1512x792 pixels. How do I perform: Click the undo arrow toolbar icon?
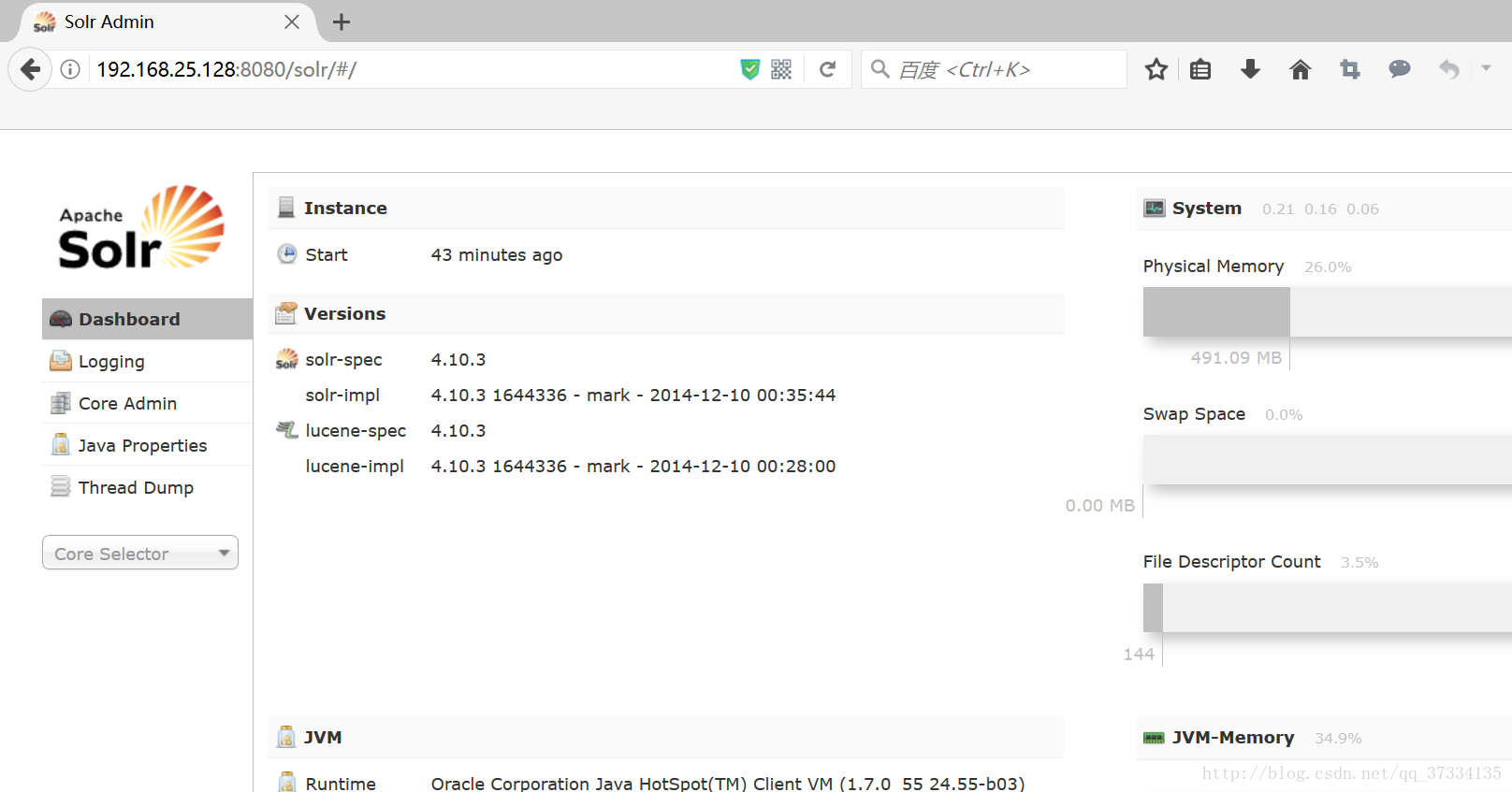1449,69
